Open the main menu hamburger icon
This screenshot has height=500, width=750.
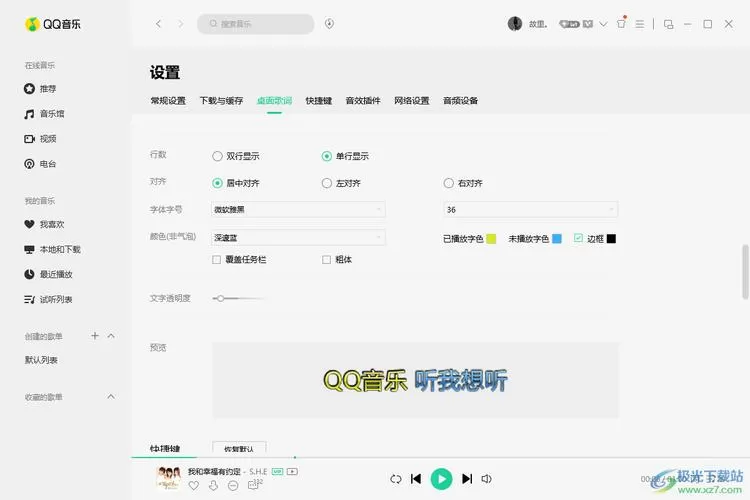(x=640, y=24)
